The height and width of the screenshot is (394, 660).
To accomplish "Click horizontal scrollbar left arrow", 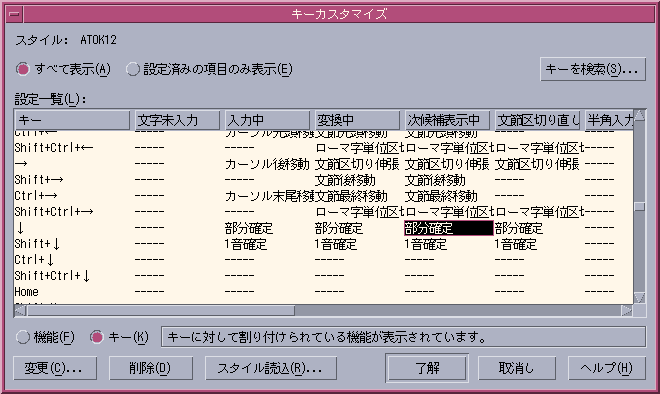I will pos(20,311).
